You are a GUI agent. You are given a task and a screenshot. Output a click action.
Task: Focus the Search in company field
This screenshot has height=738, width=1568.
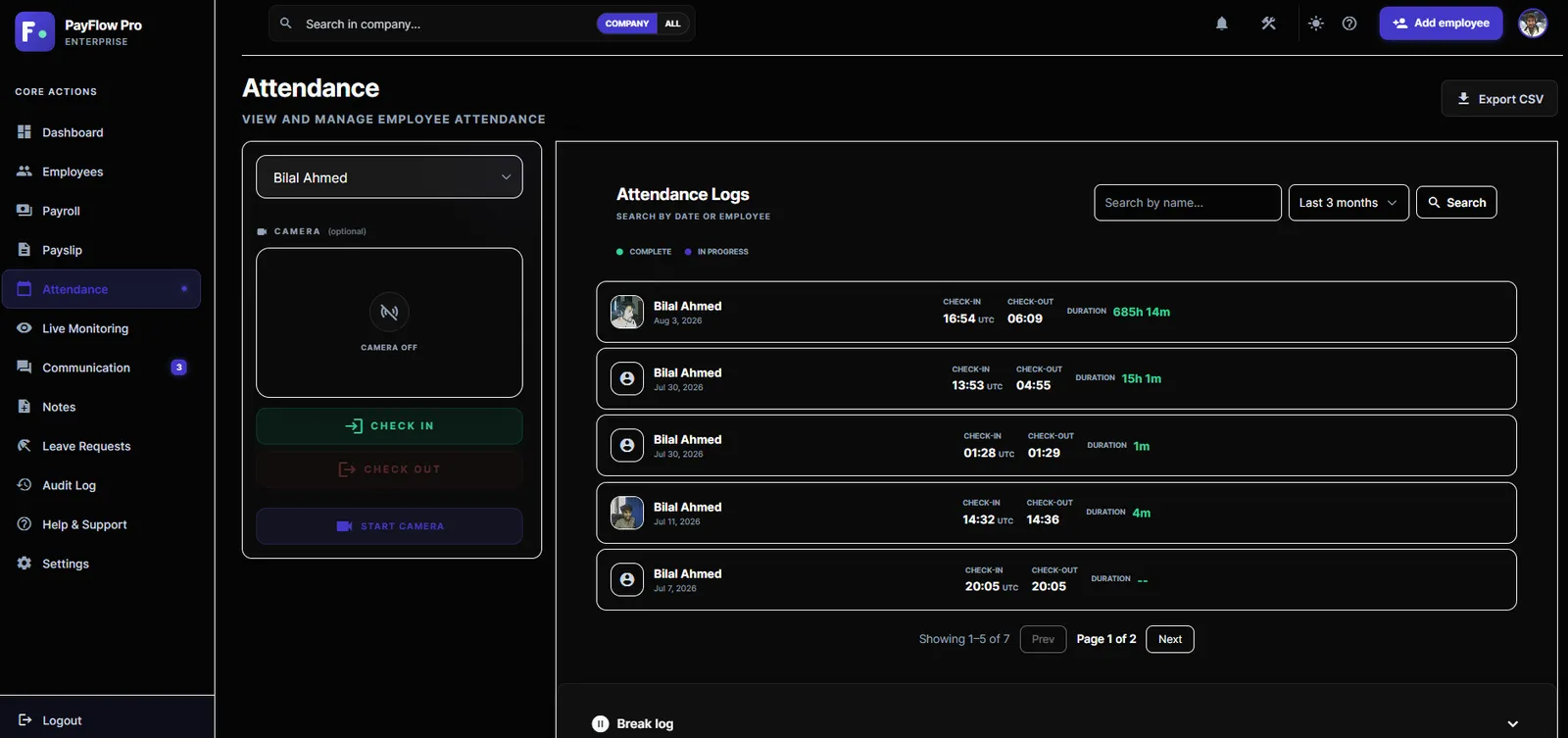point(446,24)
